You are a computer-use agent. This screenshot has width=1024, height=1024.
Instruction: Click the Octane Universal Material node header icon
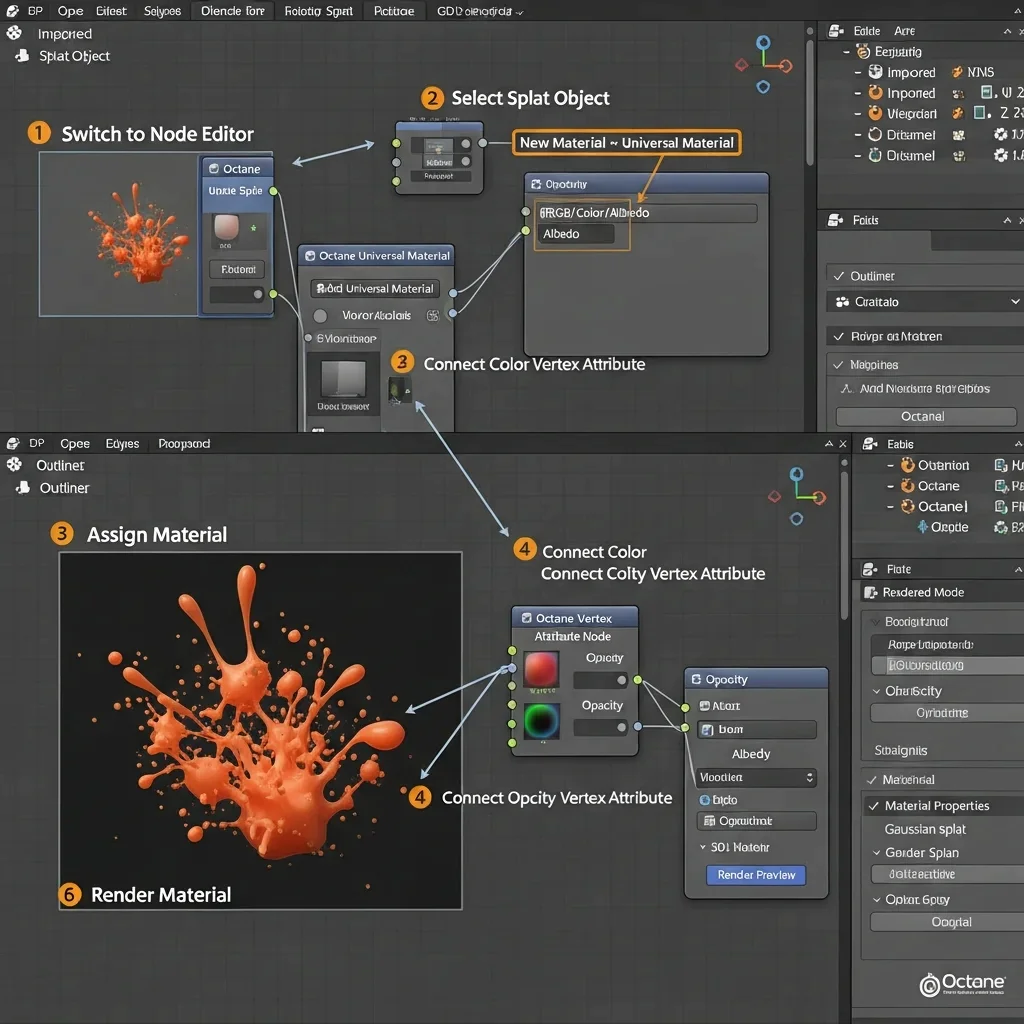310,255
